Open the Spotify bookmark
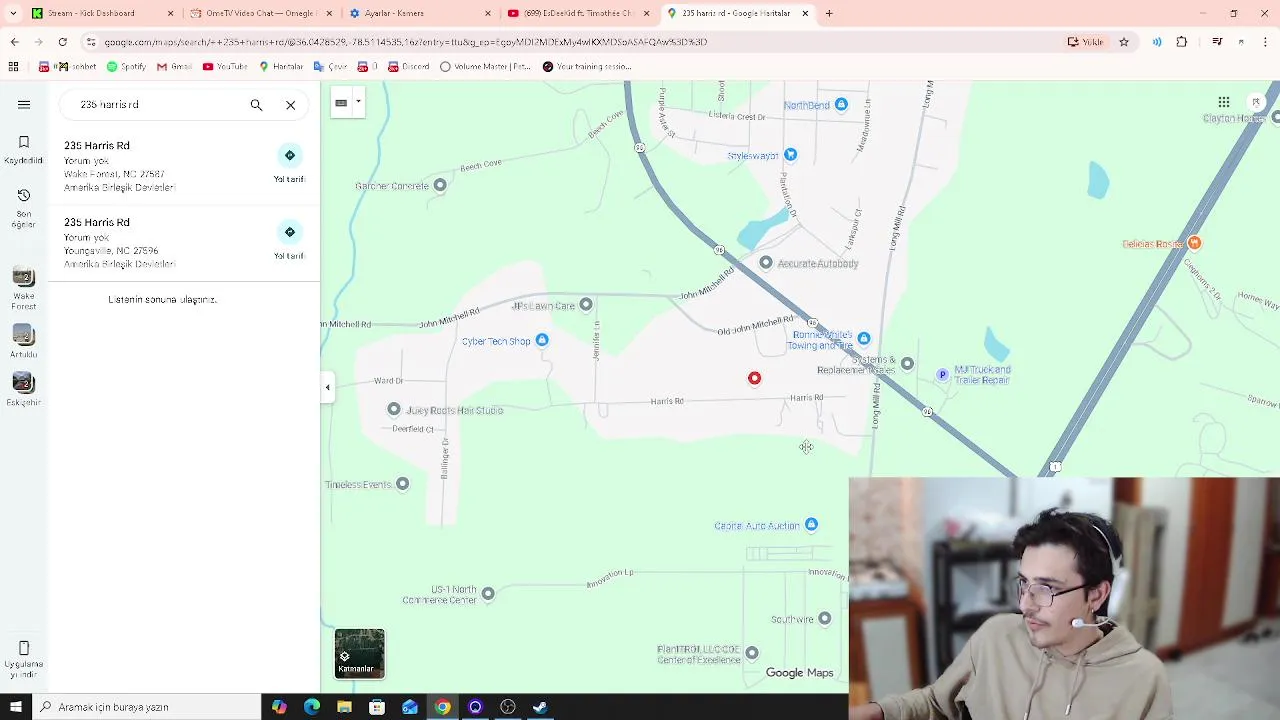The height and width of the screenshot is (720, 1280). 126,67
